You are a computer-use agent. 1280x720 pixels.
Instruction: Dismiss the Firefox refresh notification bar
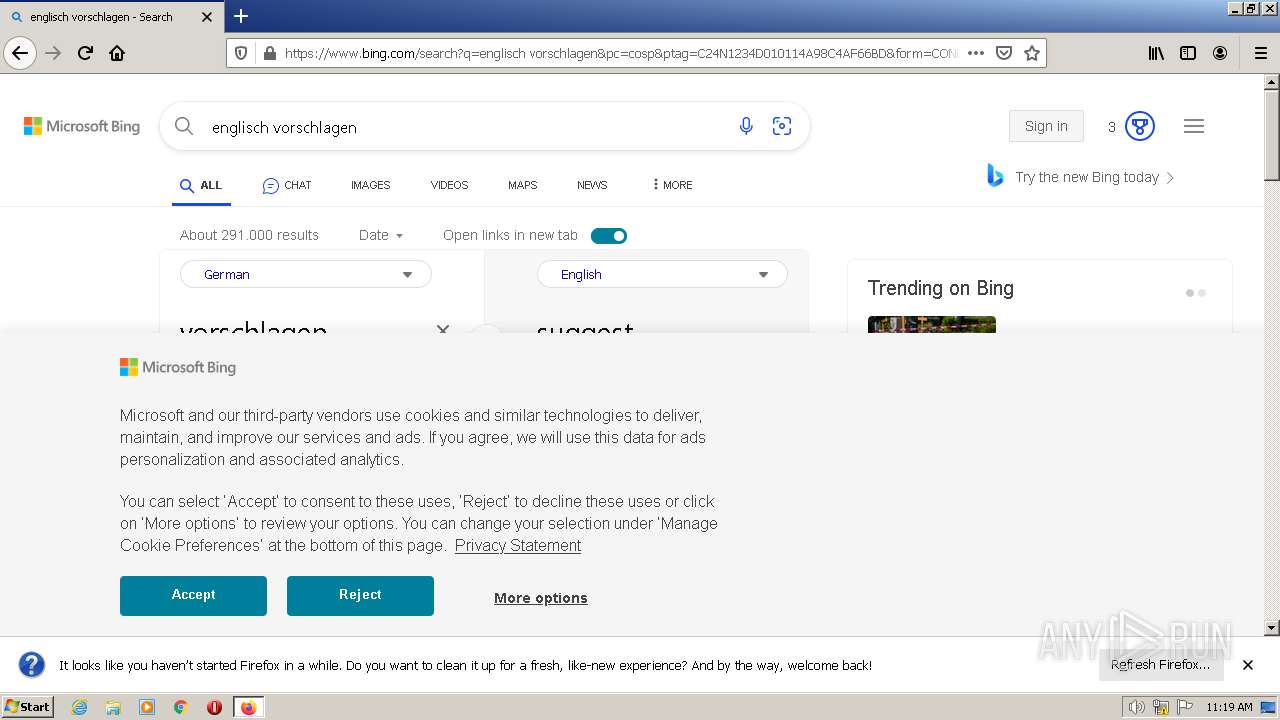(x=1248, y=665)
